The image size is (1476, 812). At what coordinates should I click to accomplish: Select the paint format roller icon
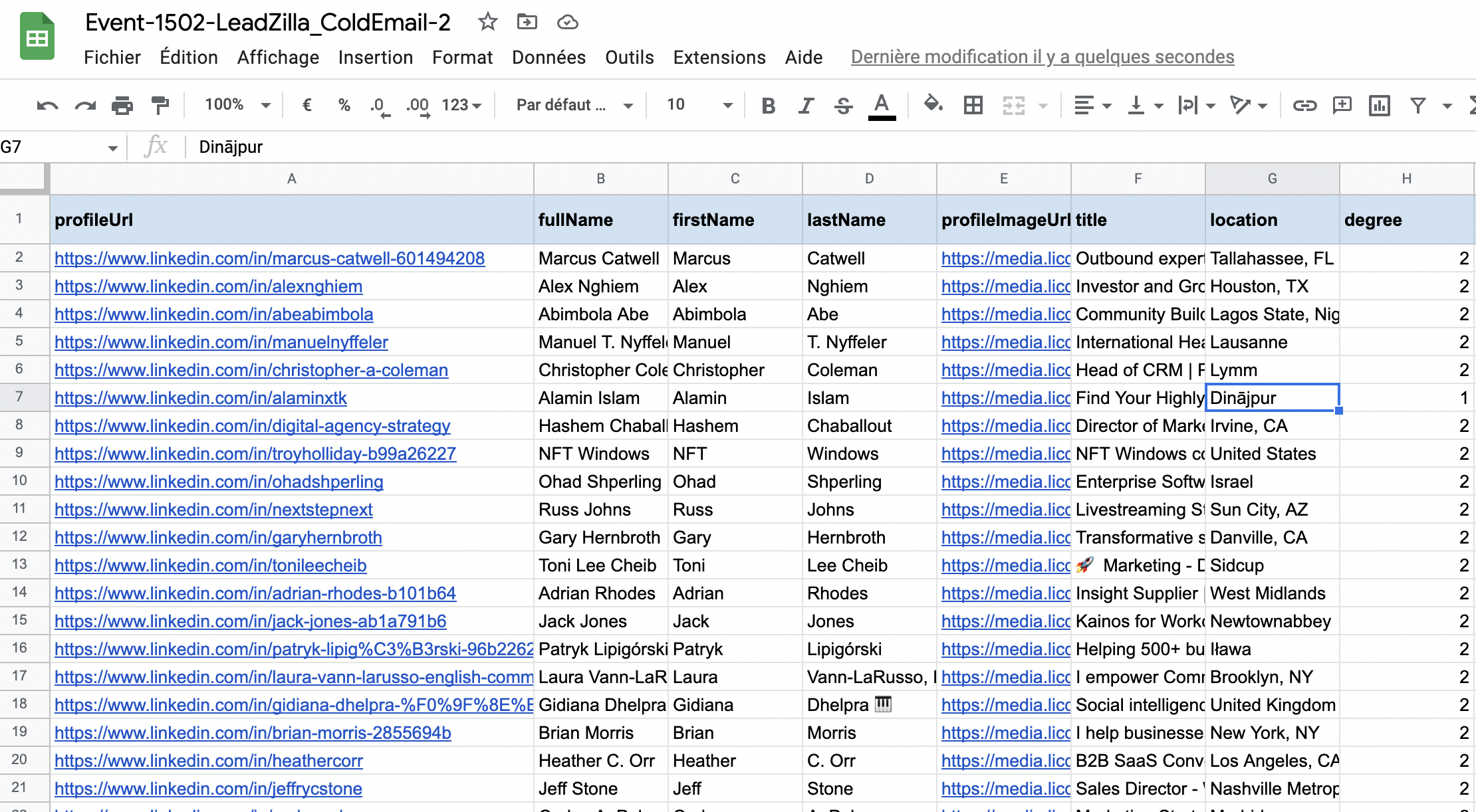160,105
